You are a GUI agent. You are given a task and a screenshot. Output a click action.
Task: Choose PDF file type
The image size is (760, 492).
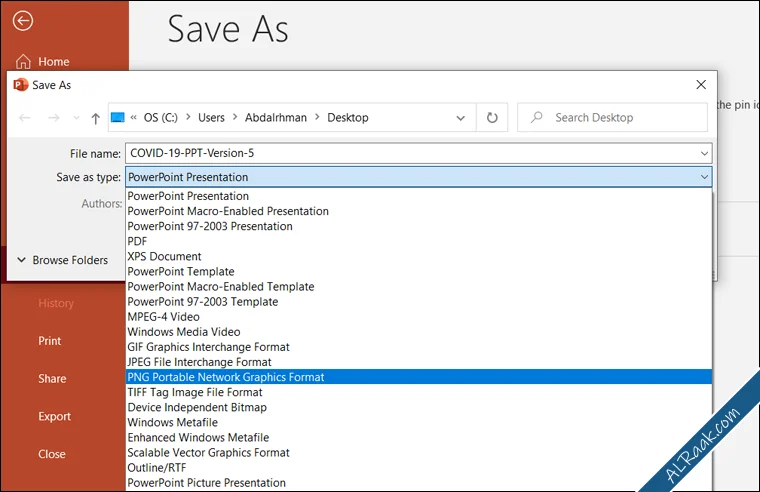(x=419, y=241)
